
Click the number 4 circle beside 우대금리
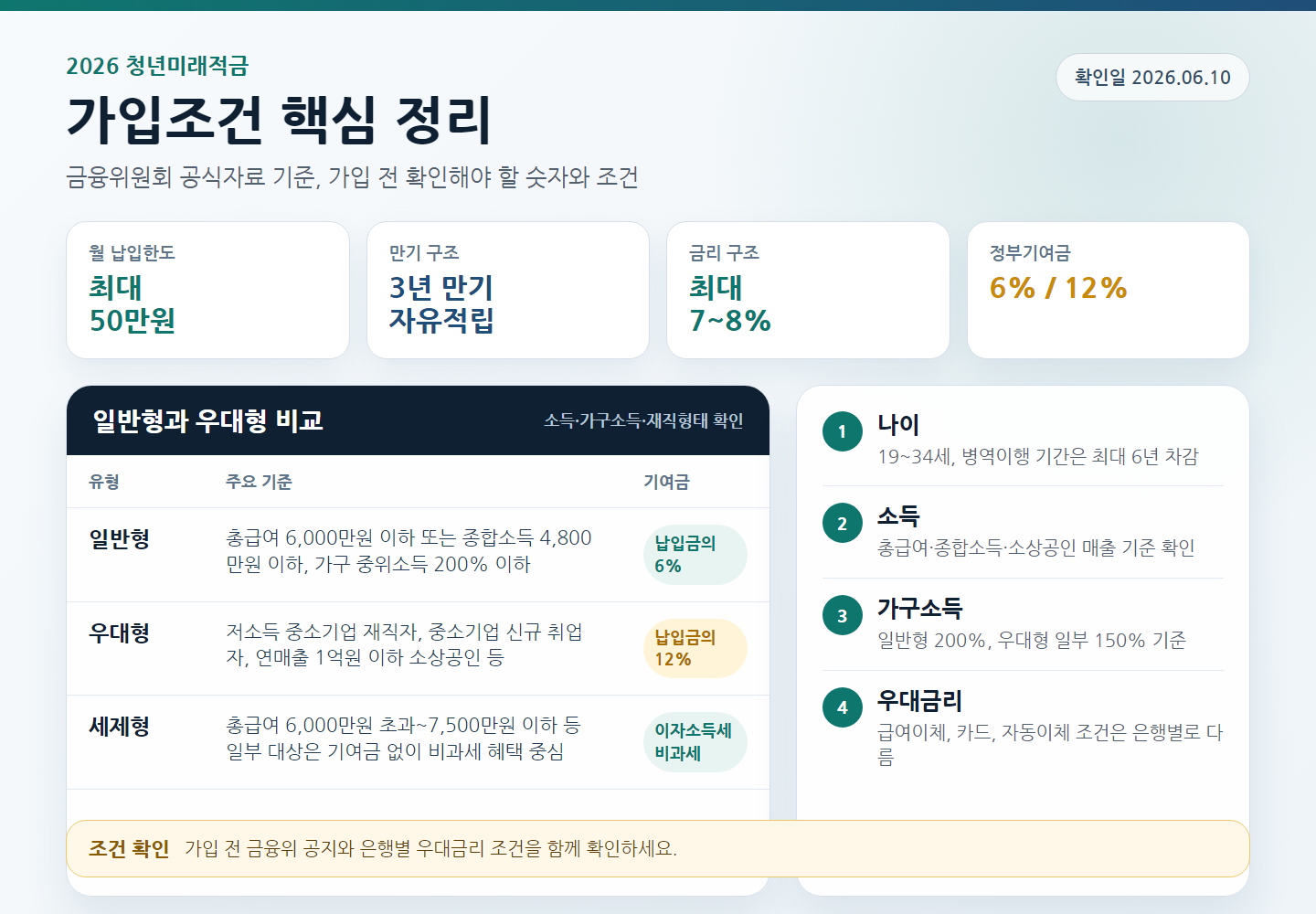[843, 707]
